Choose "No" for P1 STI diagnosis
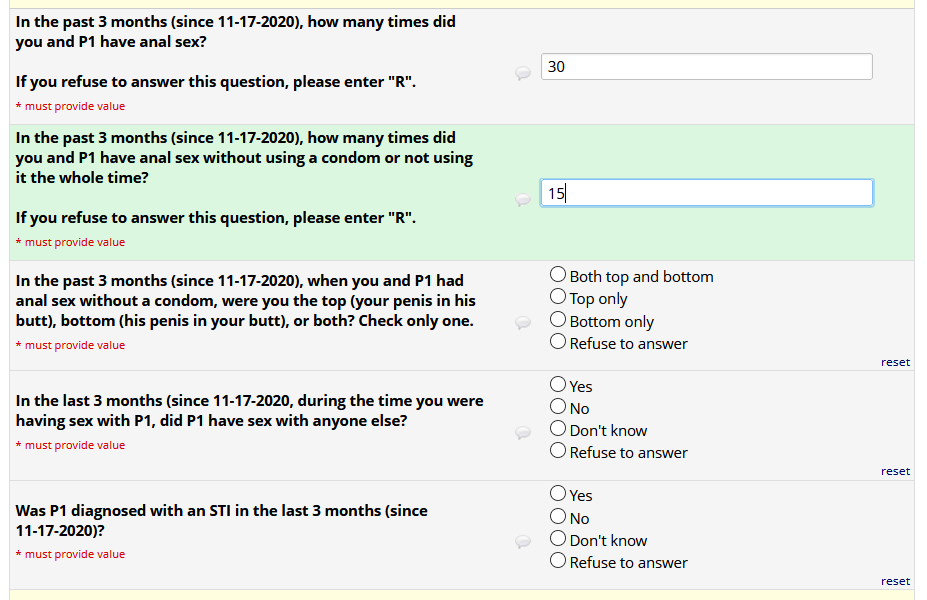This screenshot has width=927, height=600. (x=558, y=517)
